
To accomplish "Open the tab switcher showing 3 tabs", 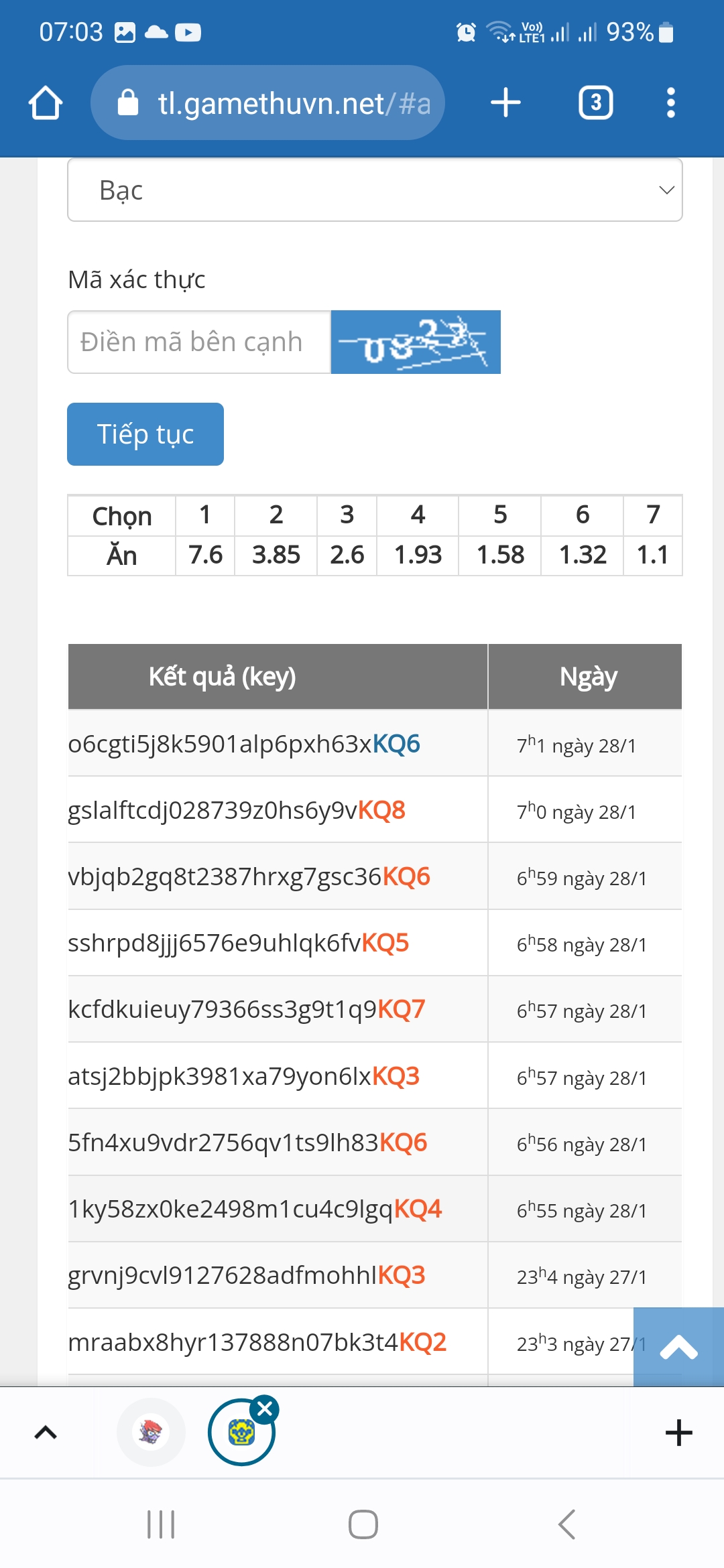I will (x=595, y=103).
